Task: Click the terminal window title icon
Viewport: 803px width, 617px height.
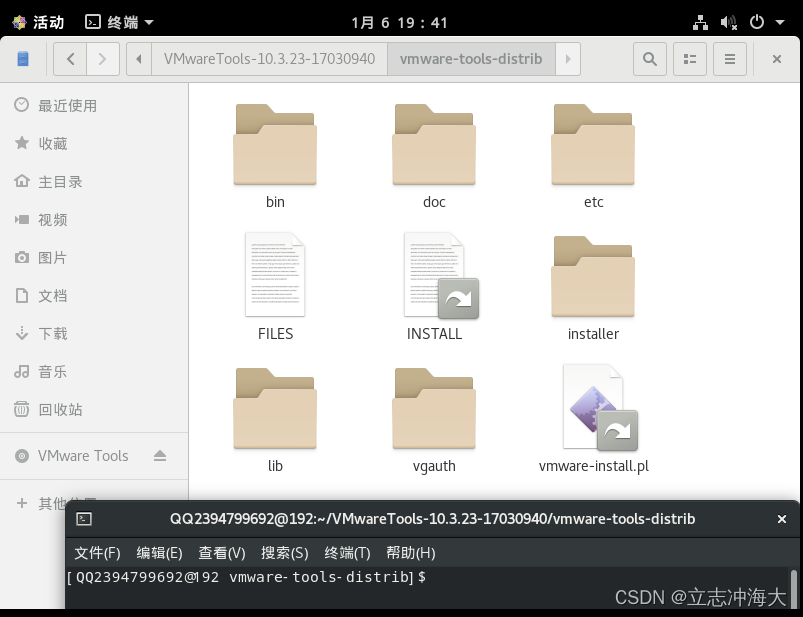Action: click(84, 519)
